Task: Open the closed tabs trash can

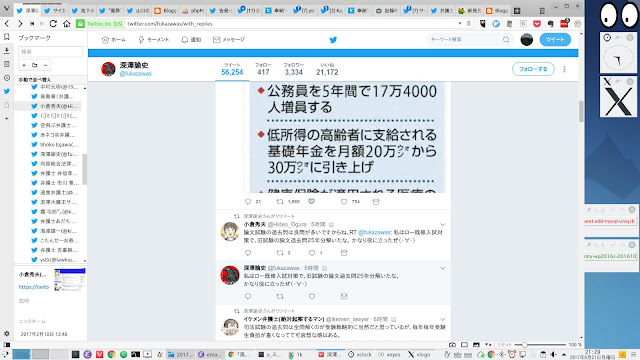Action: [542, 11]
